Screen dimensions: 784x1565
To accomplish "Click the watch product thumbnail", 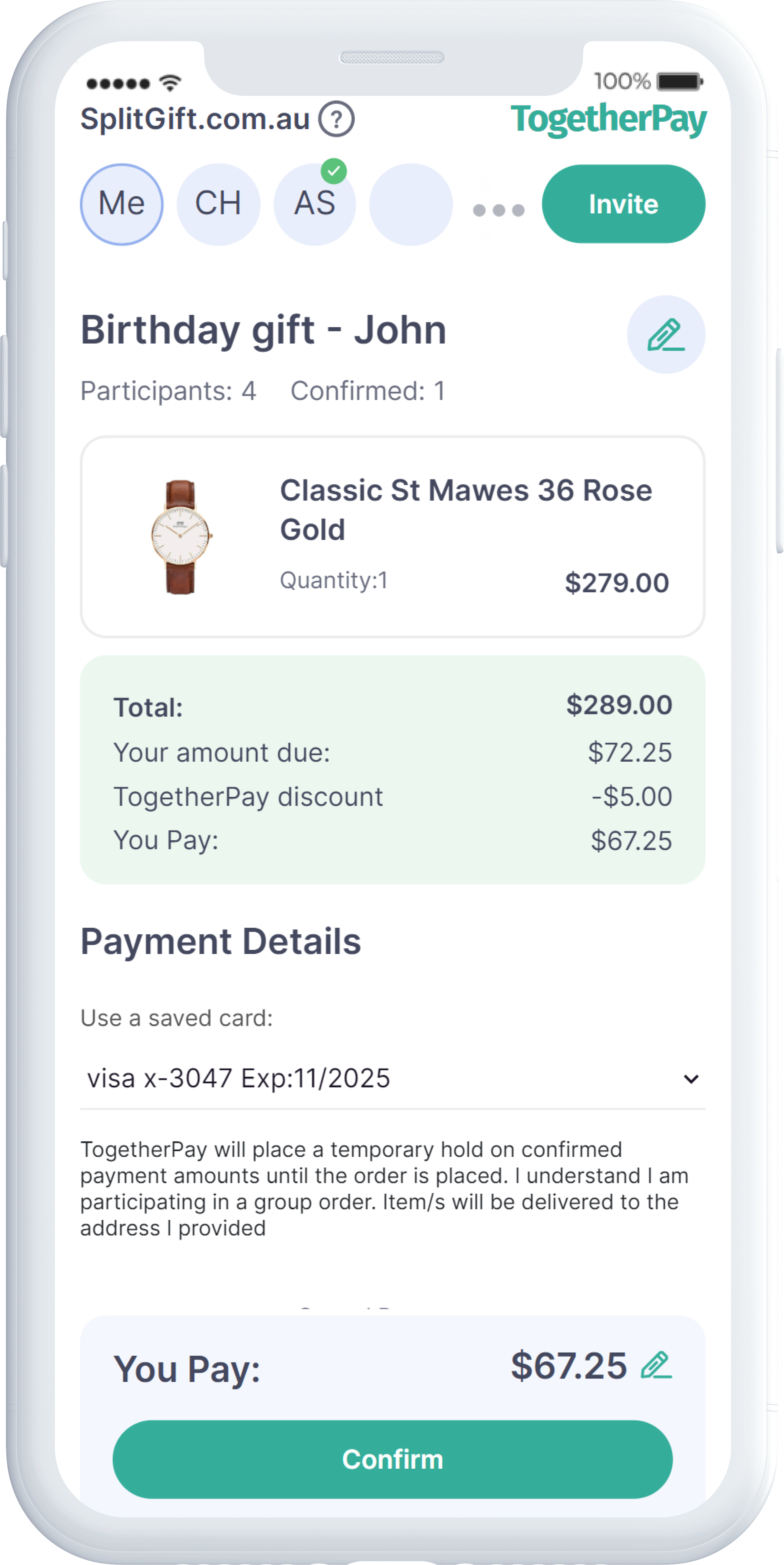I will tap(181, 537).
